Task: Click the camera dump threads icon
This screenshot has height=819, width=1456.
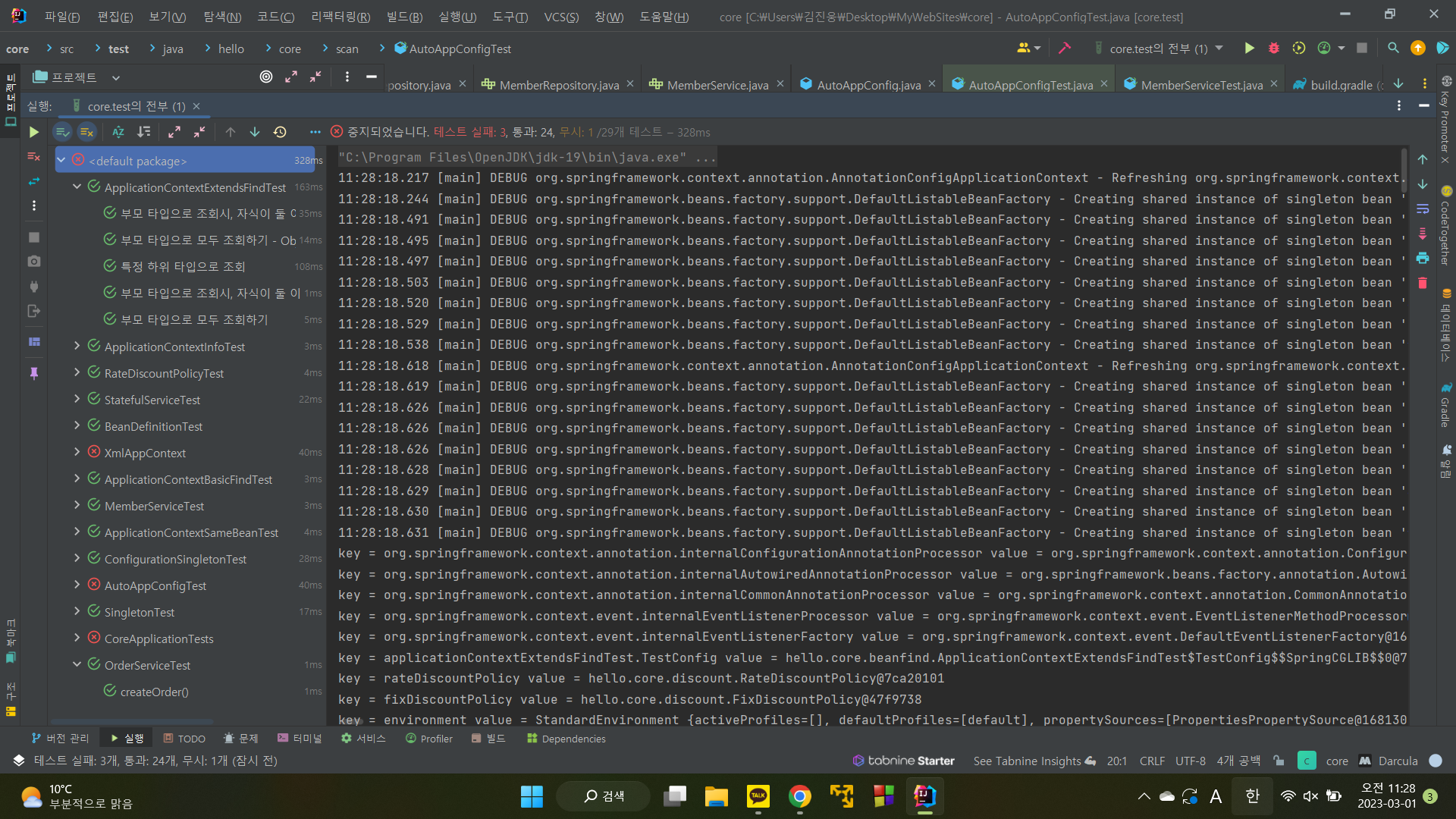Action: click(x=33, y=261)
